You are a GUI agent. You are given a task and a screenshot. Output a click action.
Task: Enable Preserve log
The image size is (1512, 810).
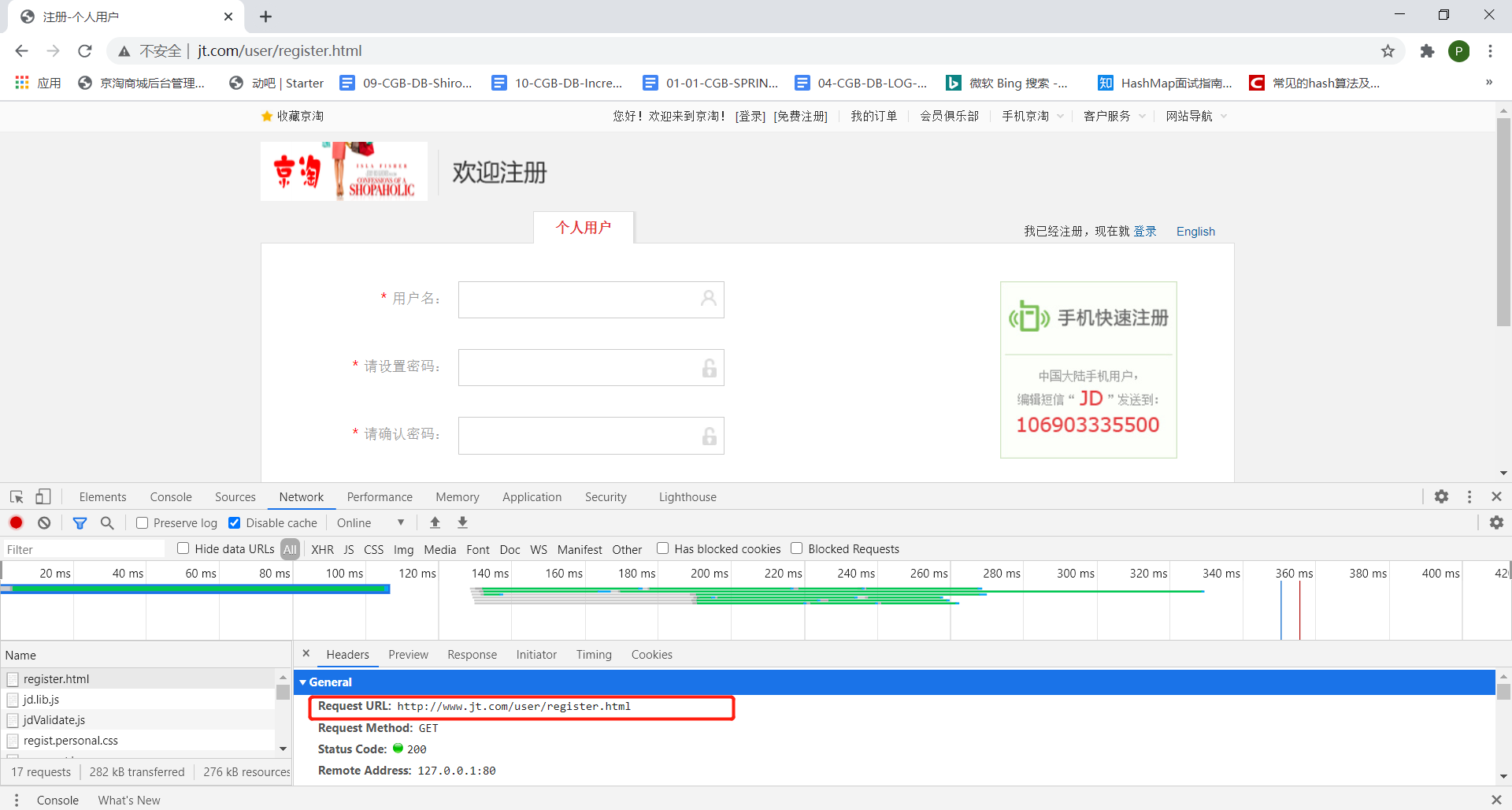pyautogui.click(x=142, y=522)
